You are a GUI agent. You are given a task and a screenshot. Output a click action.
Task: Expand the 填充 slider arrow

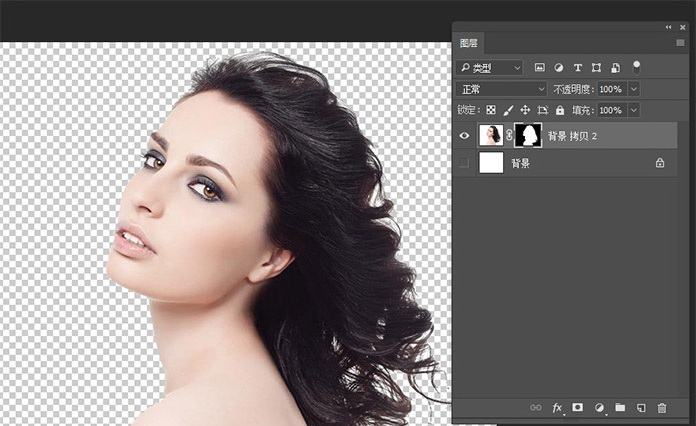click(634, 110)
